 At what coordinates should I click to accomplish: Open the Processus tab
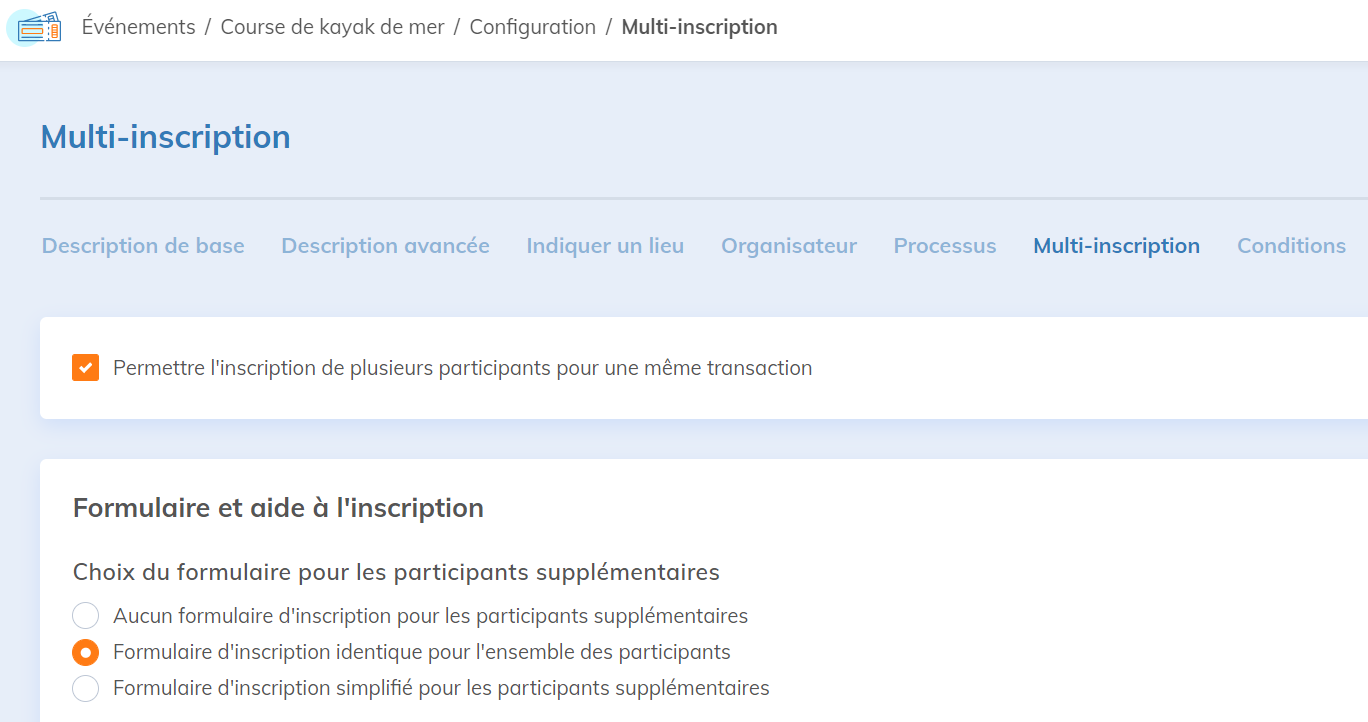[945, 246]
